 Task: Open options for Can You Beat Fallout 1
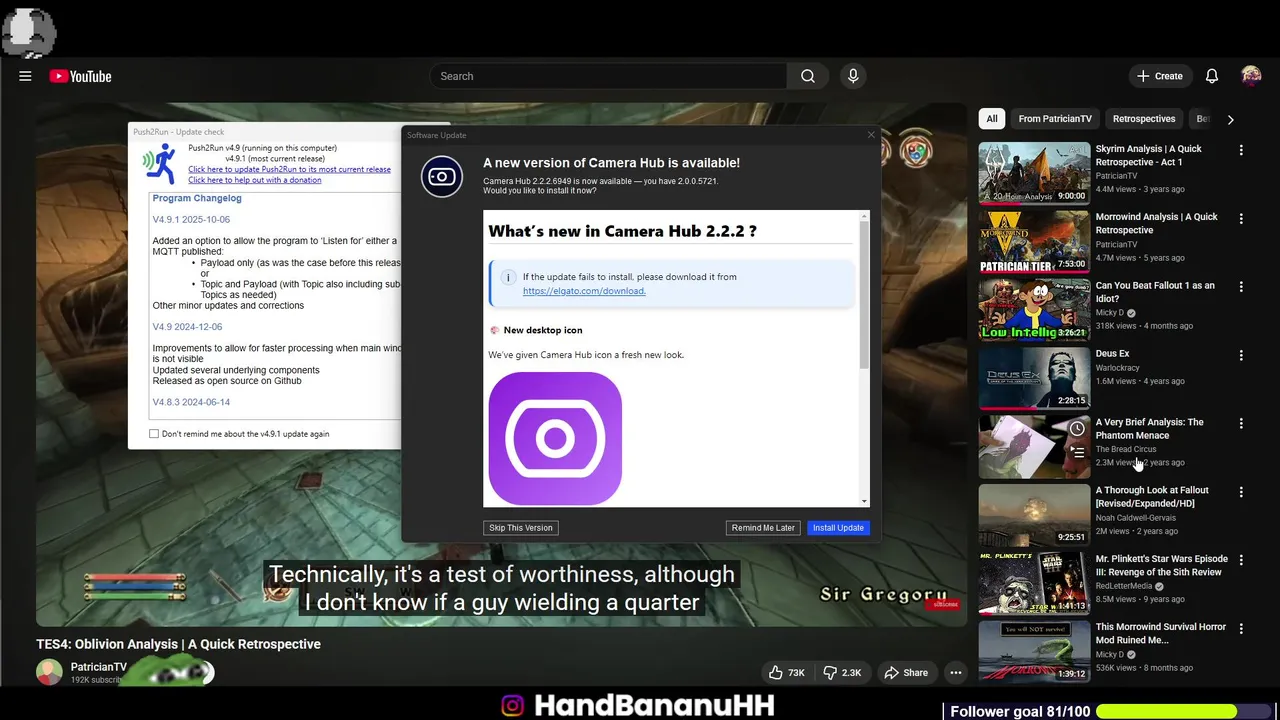click(x=1241, y=287)
